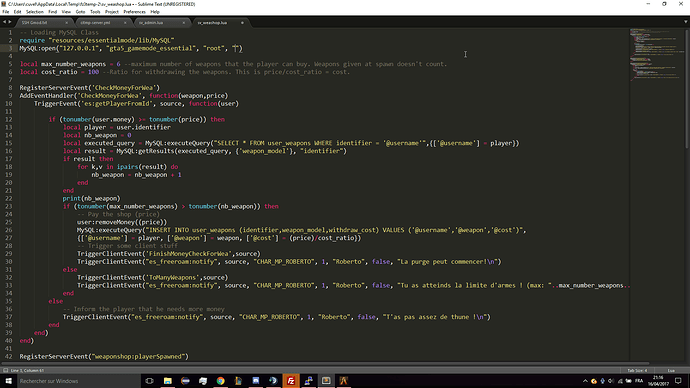
Task: Open FileZilla from the taskbar
Action: click(291, 381)
